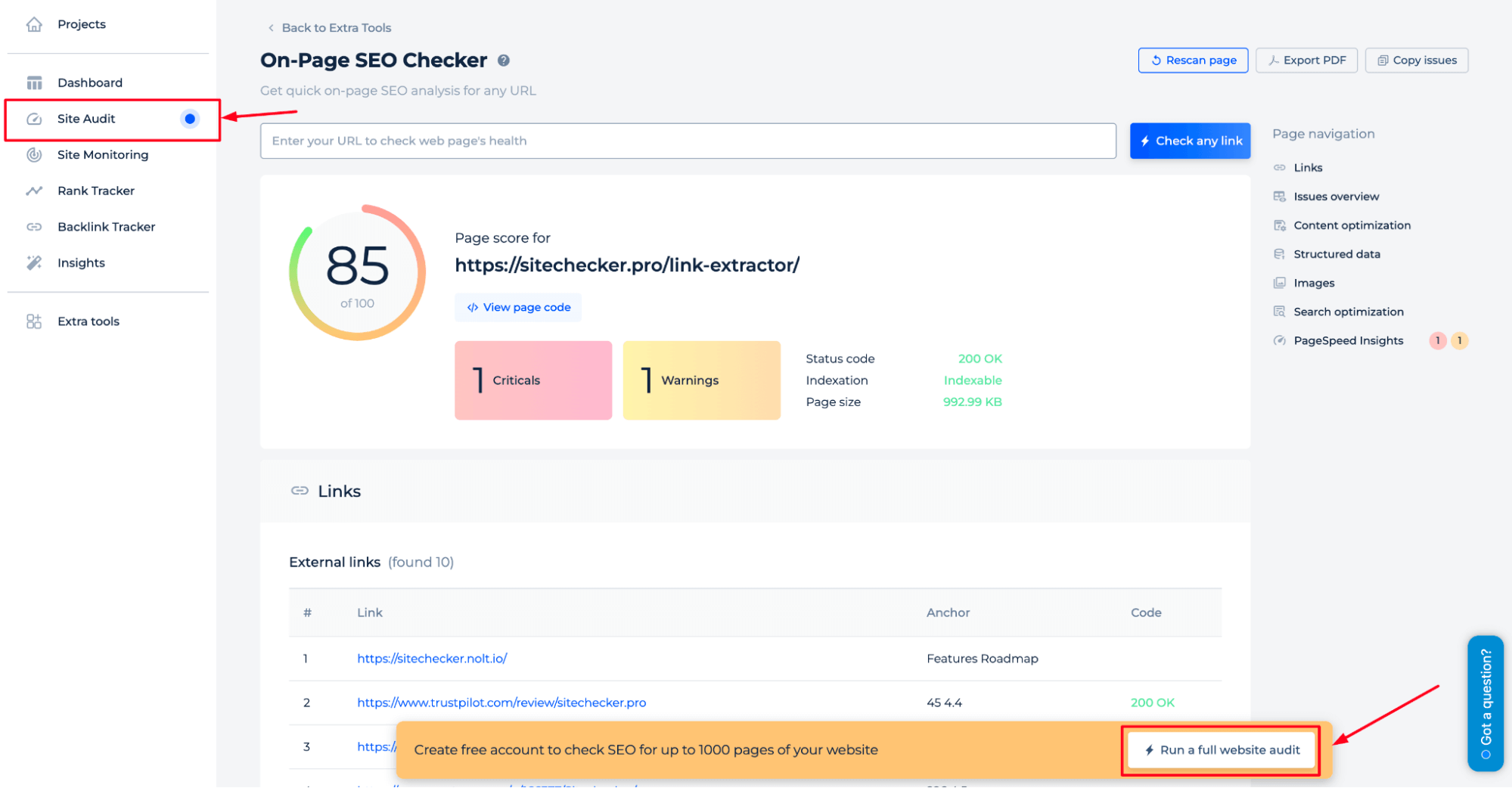
Task: Click View page code button
Action: (518, 308)
